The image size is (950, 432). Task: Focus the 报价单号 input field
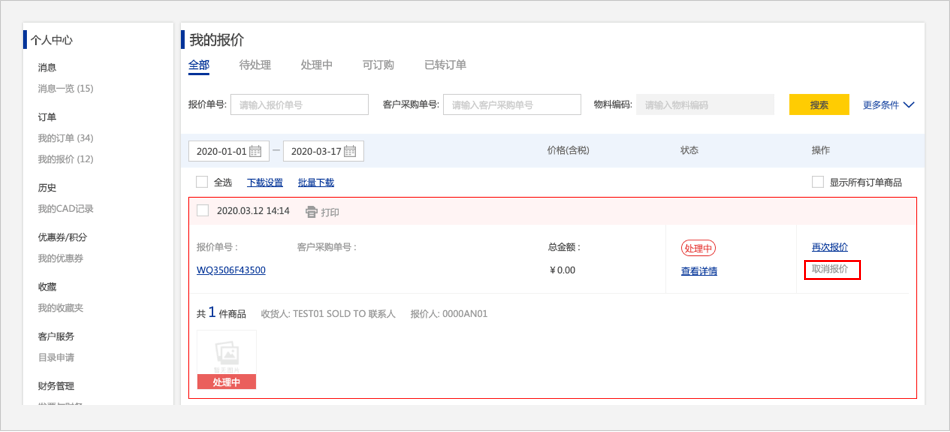[x=299, y=105]
